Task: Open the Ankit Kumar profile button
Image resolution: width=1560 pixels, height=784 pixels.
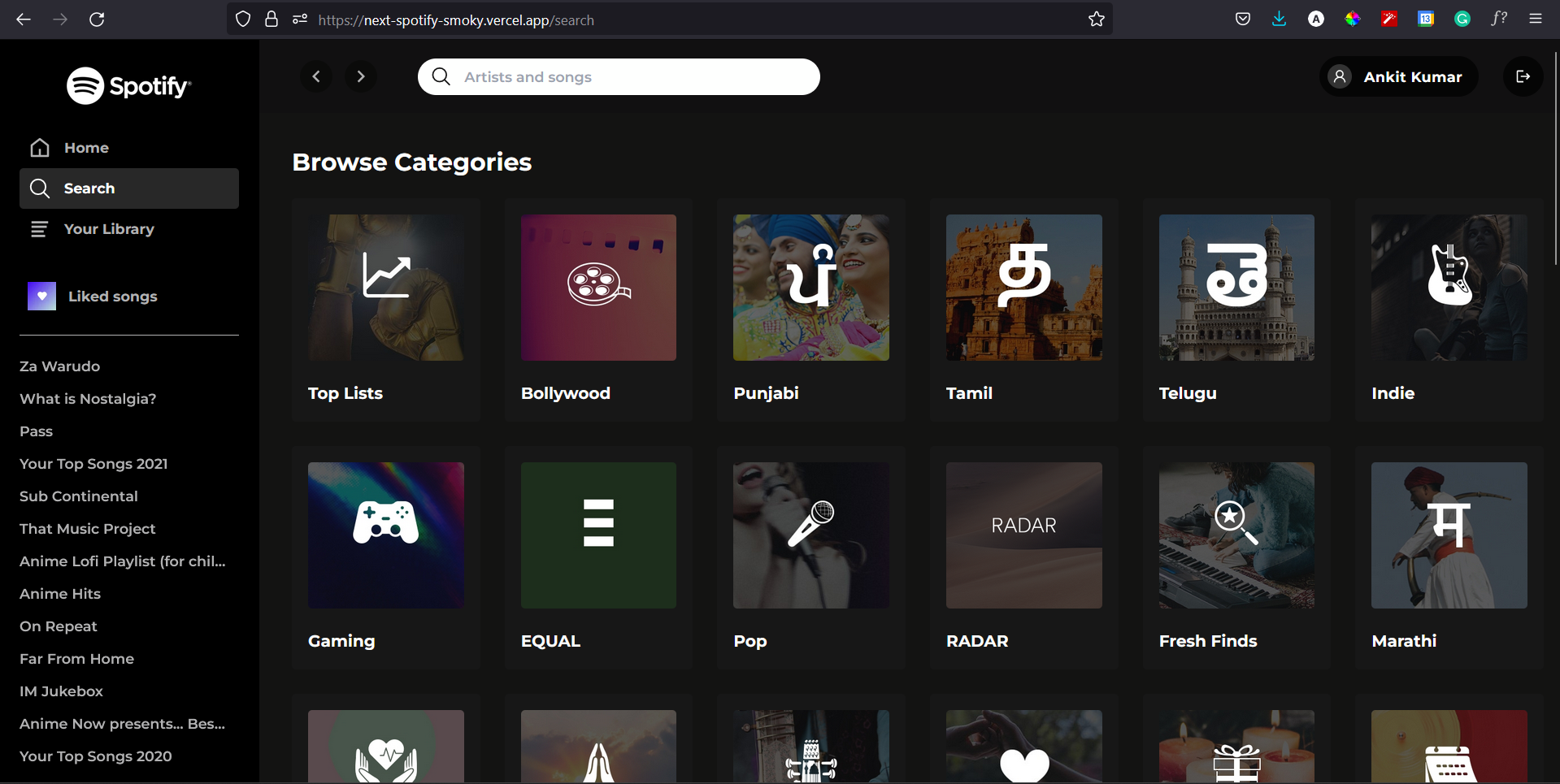Action: click(x=1398, y=76)
